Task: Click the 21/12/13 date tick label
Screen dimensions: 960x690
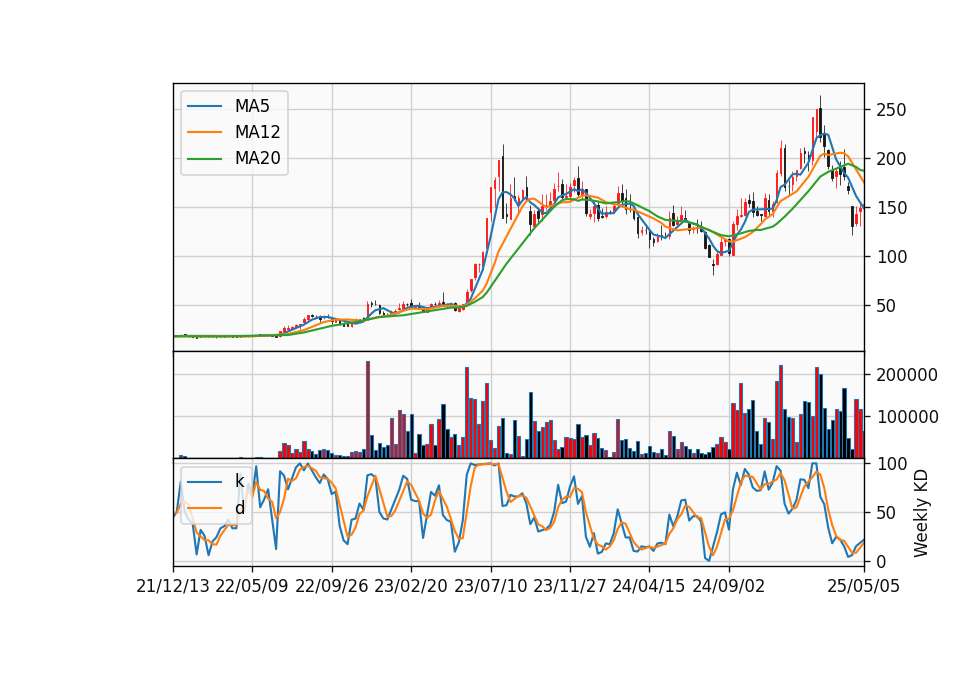Action: [173, 586]
